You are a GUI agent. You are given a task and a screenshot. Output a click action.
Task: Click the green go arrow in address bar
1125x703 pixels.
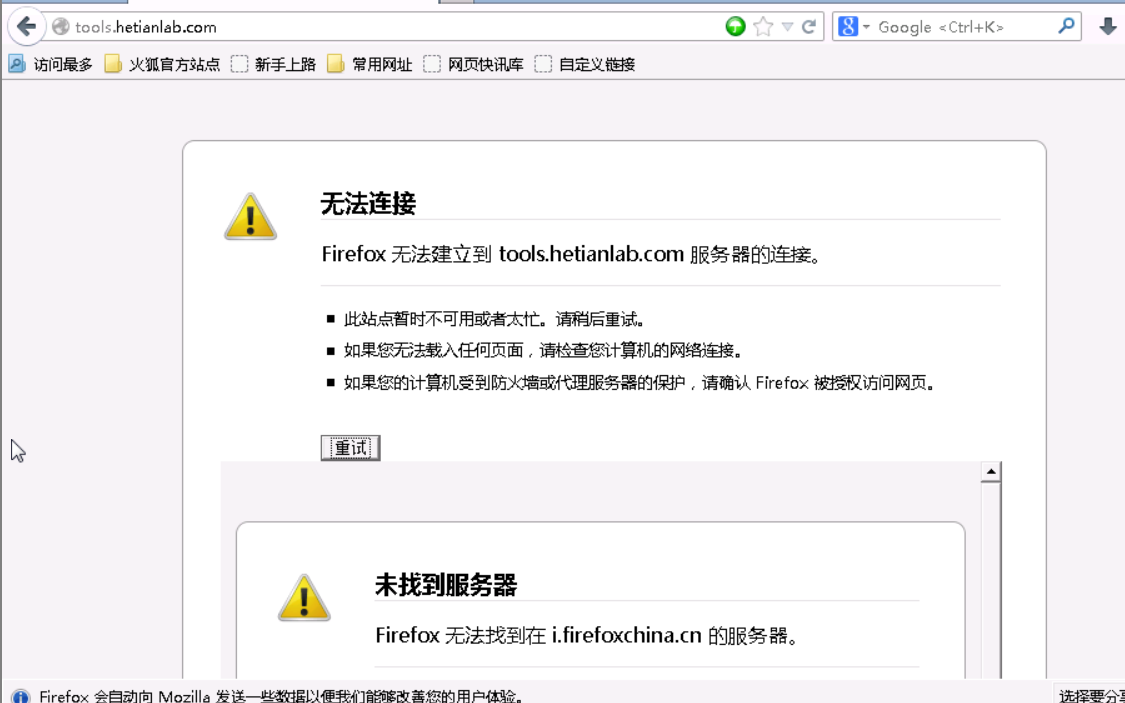(735, 27)
